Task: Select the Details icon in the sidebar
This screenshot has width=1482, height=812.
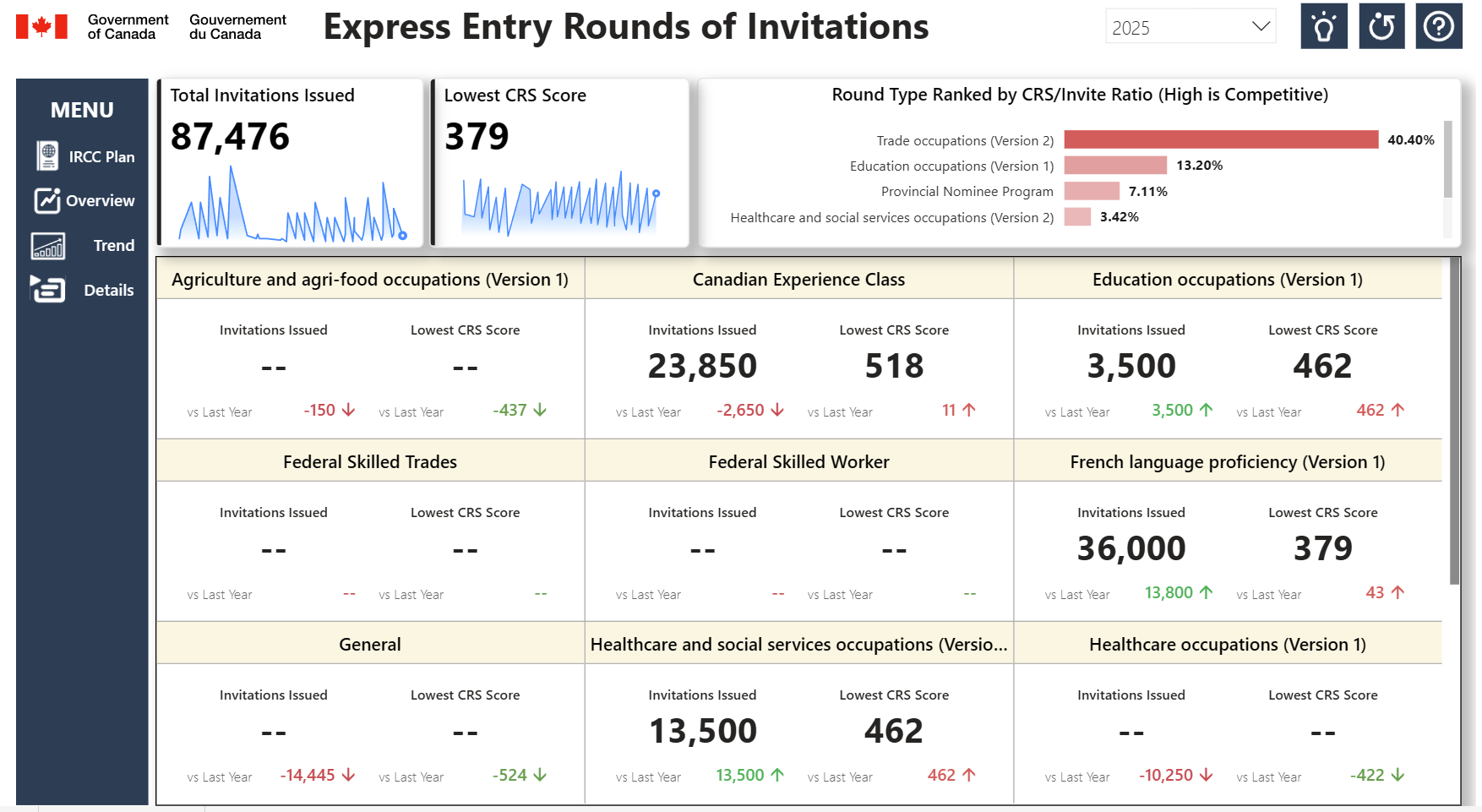Action: click(x=48, y=290)
